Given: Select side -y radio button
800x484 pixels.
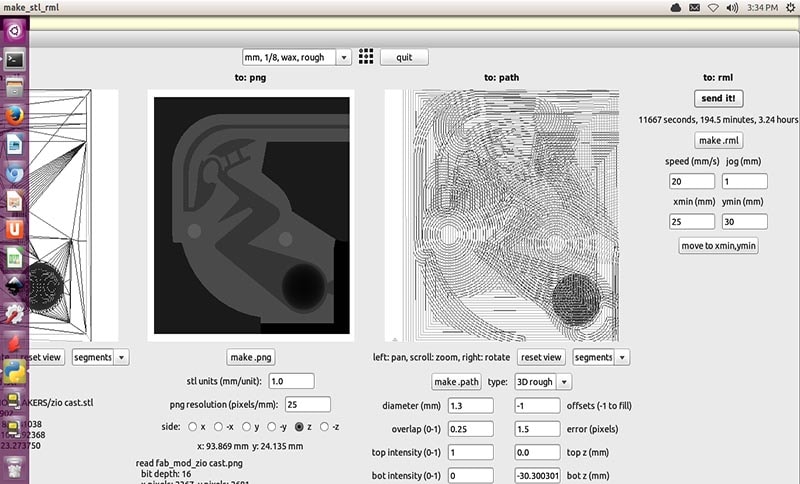Looking at the screenshot, I should [x=271, y=426].
